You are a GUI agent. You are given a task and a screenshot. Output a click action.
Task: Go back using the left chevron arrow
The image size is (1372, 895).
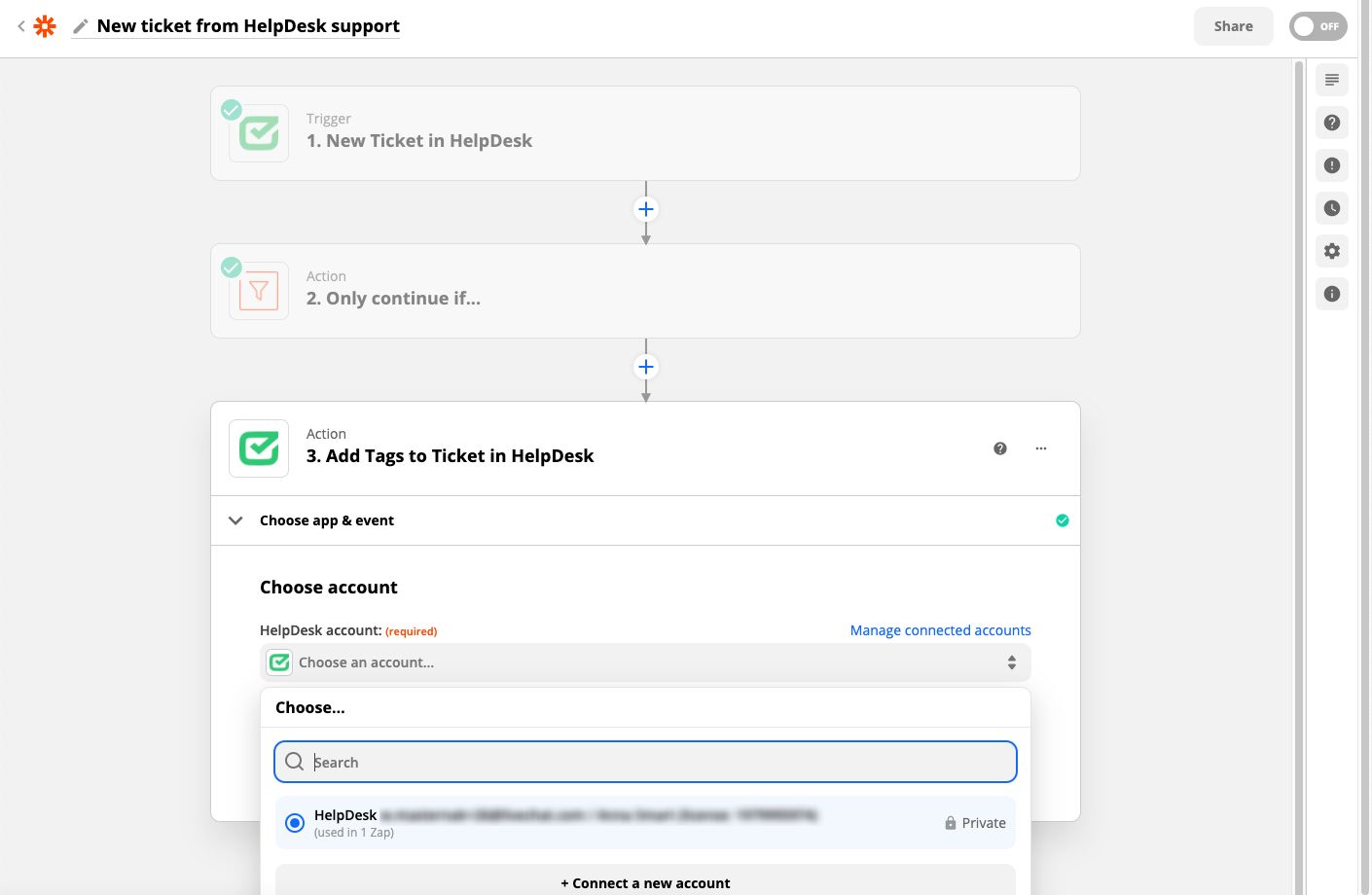point(20,26)
